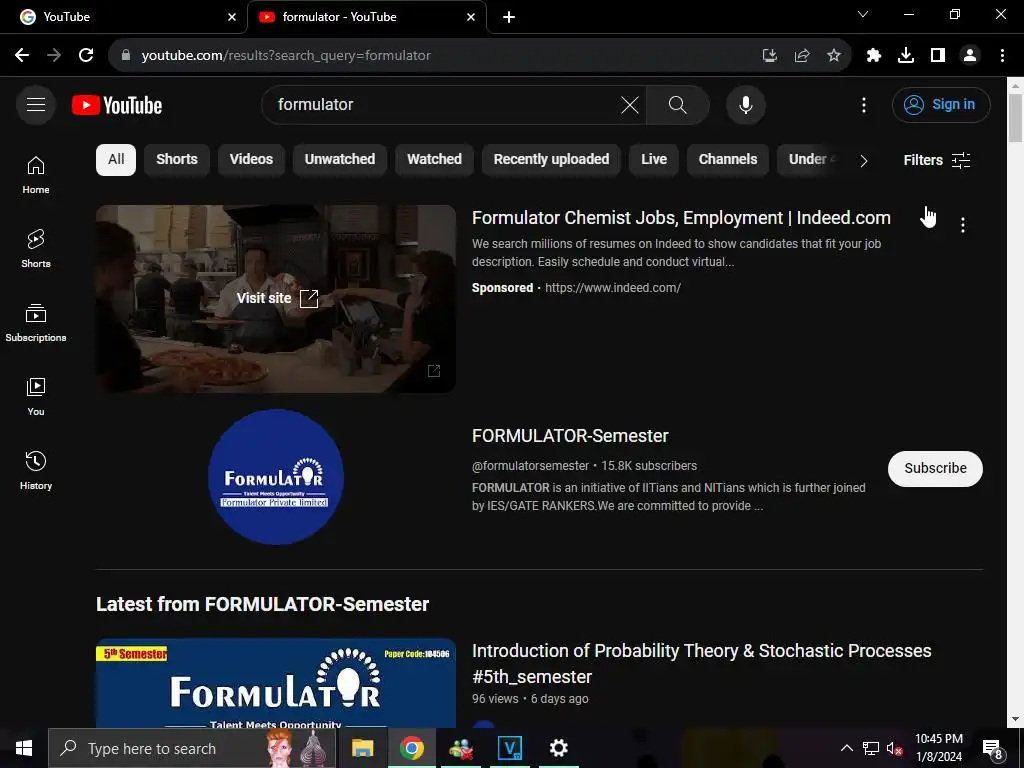
Task: Click the browser back arrow
Action: pos(22,55)
